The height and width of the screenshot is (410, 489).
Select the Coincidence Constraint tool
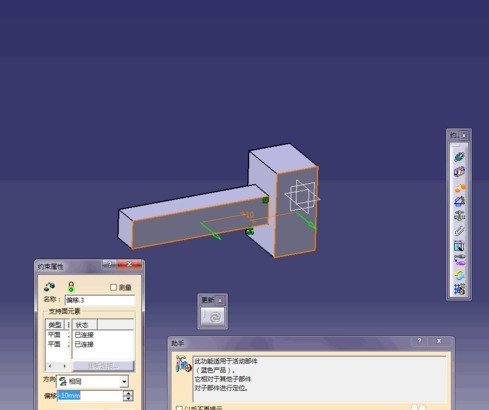click(459, 157)
